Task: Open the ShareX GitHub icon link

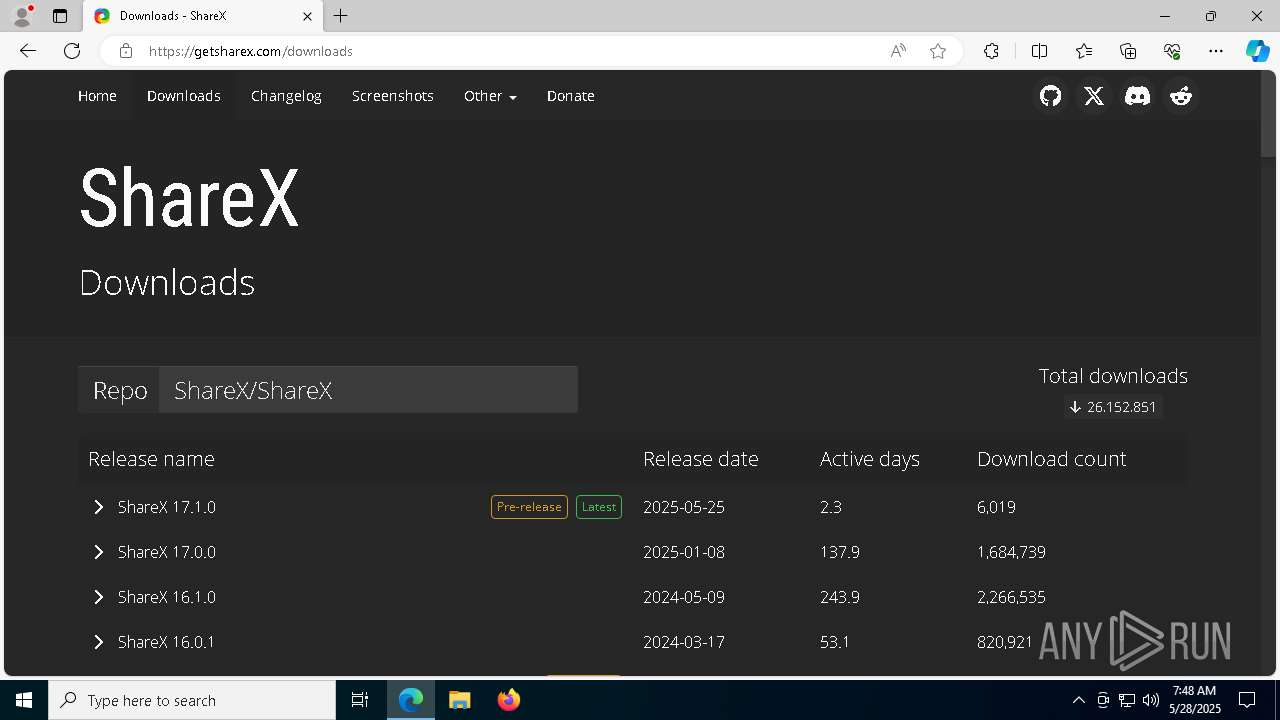Action: [1050, 96]
